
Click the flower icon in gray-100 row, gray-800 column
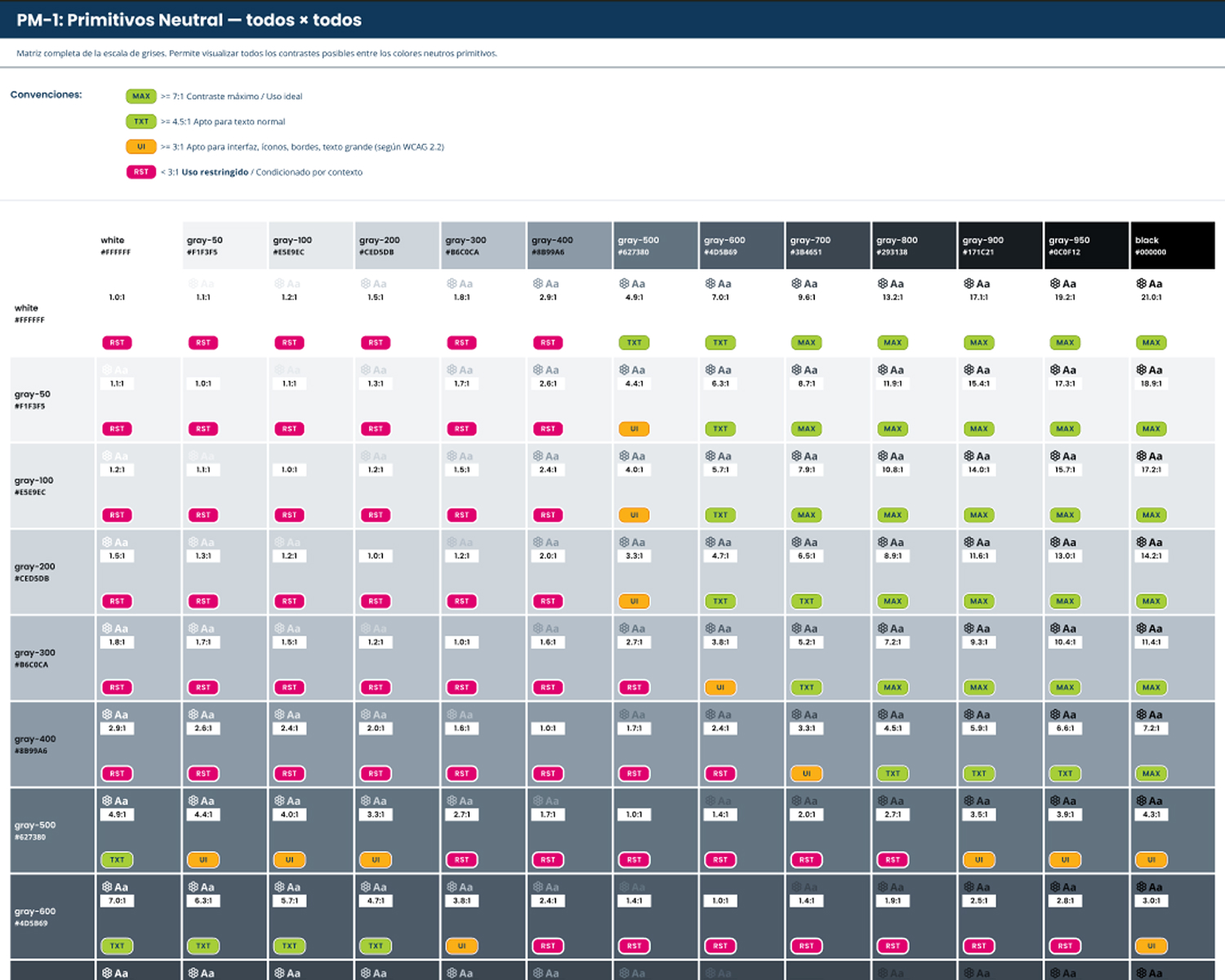(883, 456)
